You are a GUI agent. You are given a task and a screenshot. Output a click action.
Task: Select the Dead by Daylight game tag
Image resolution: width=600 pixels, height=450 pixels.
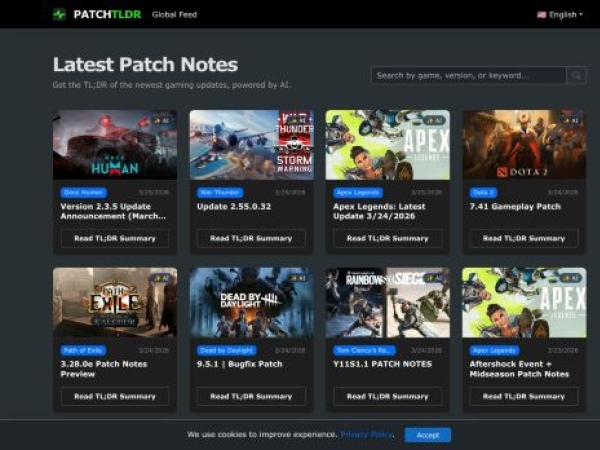tap(227, 350)
